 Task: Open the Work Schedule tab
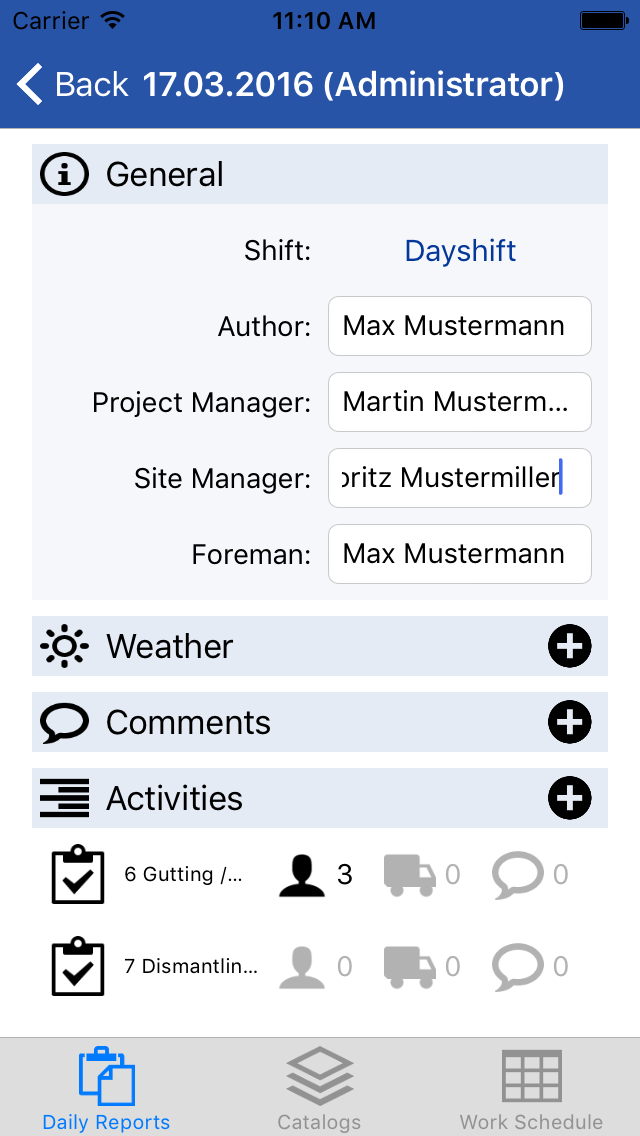(x=532, y=1088)
